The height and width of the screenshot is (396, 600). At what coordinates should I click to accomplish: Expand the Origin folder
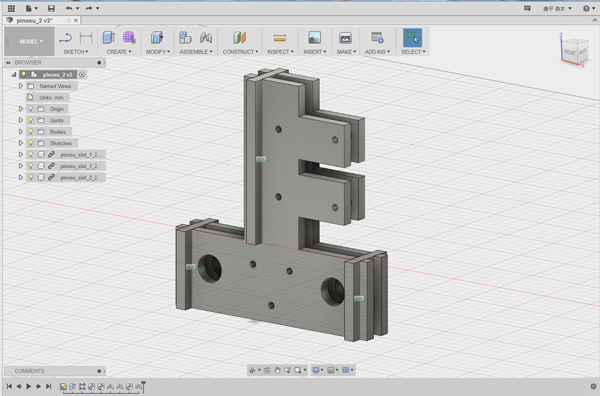(x=21, y=109)
